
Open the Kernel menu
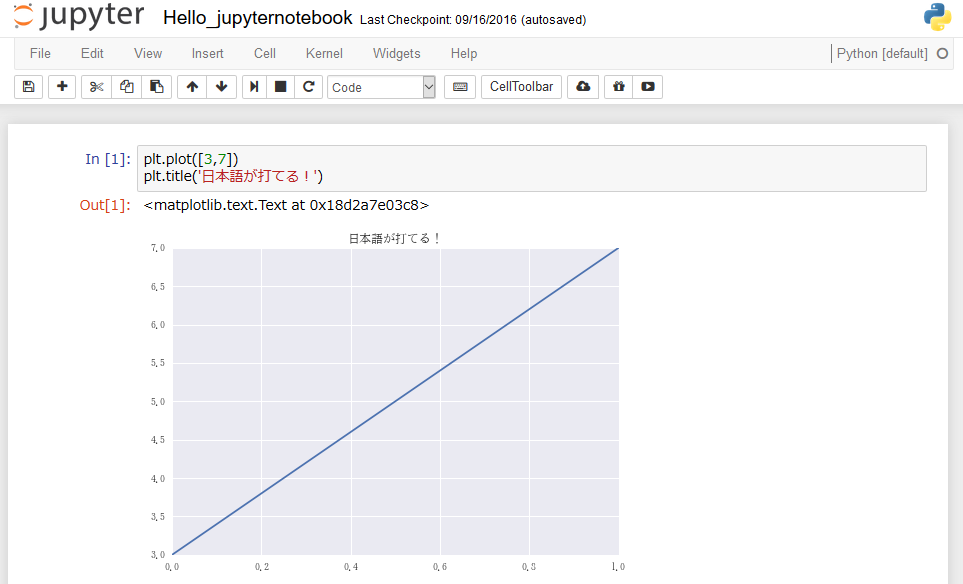pos(323,53)
